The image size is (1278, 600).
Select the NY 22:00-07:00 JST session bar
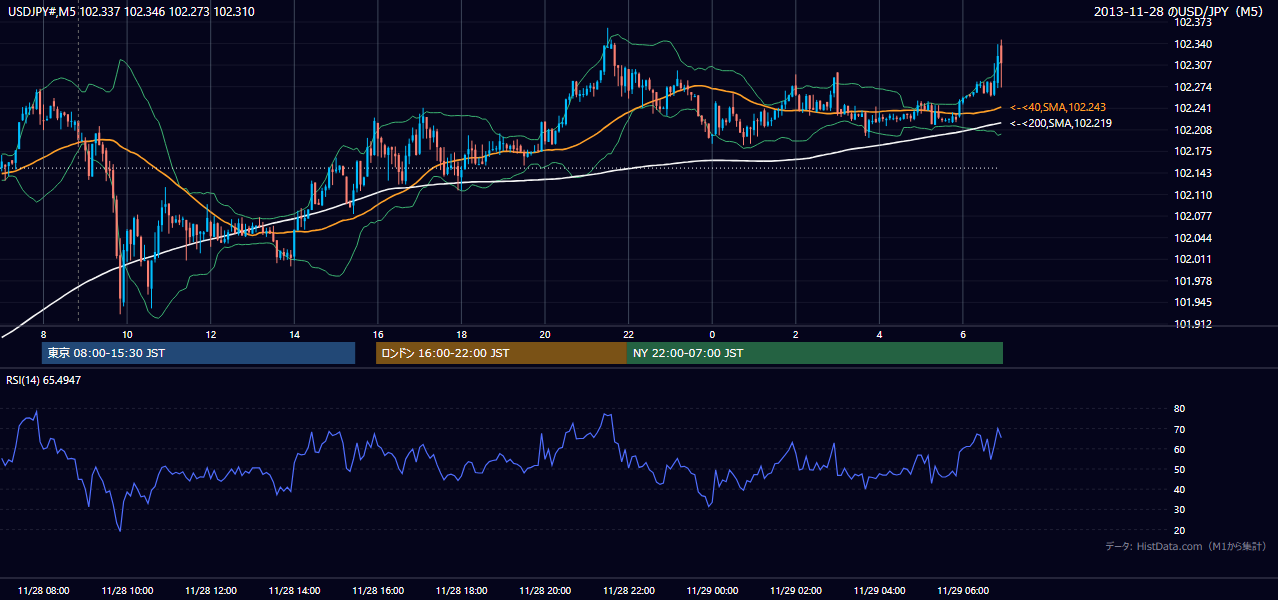[x=815, y=353]
